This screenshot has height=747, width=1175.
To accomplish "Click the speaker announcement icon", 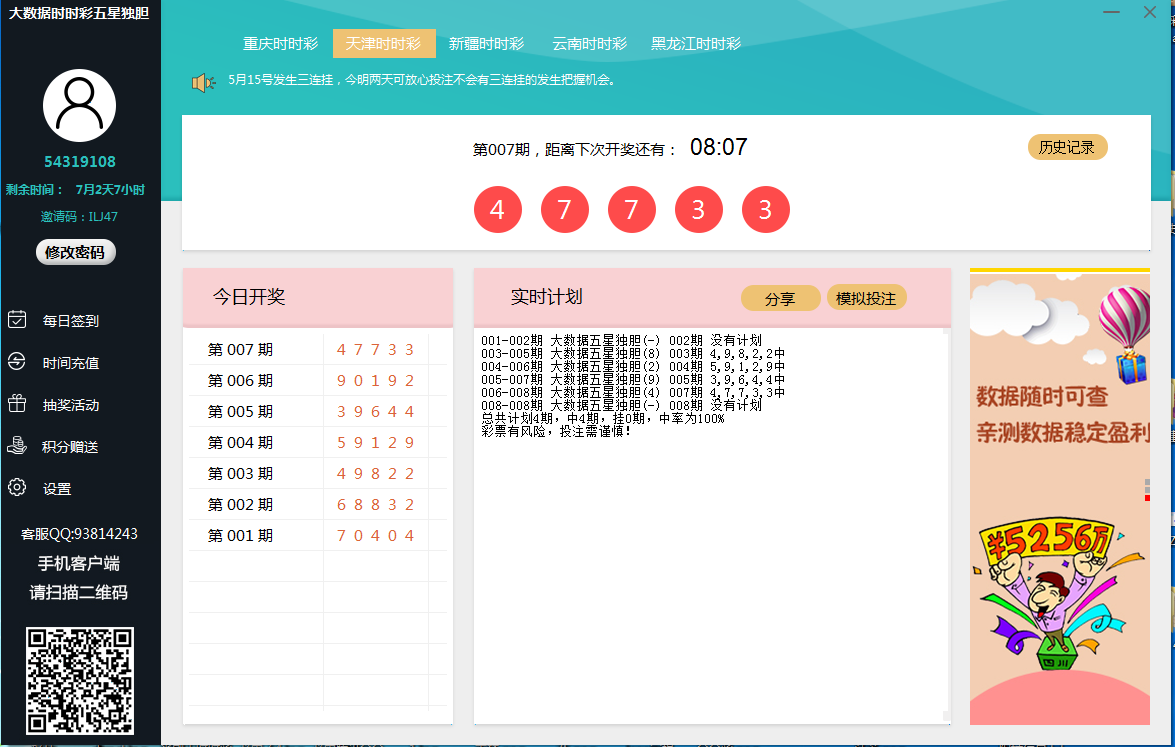I will 203,82.
